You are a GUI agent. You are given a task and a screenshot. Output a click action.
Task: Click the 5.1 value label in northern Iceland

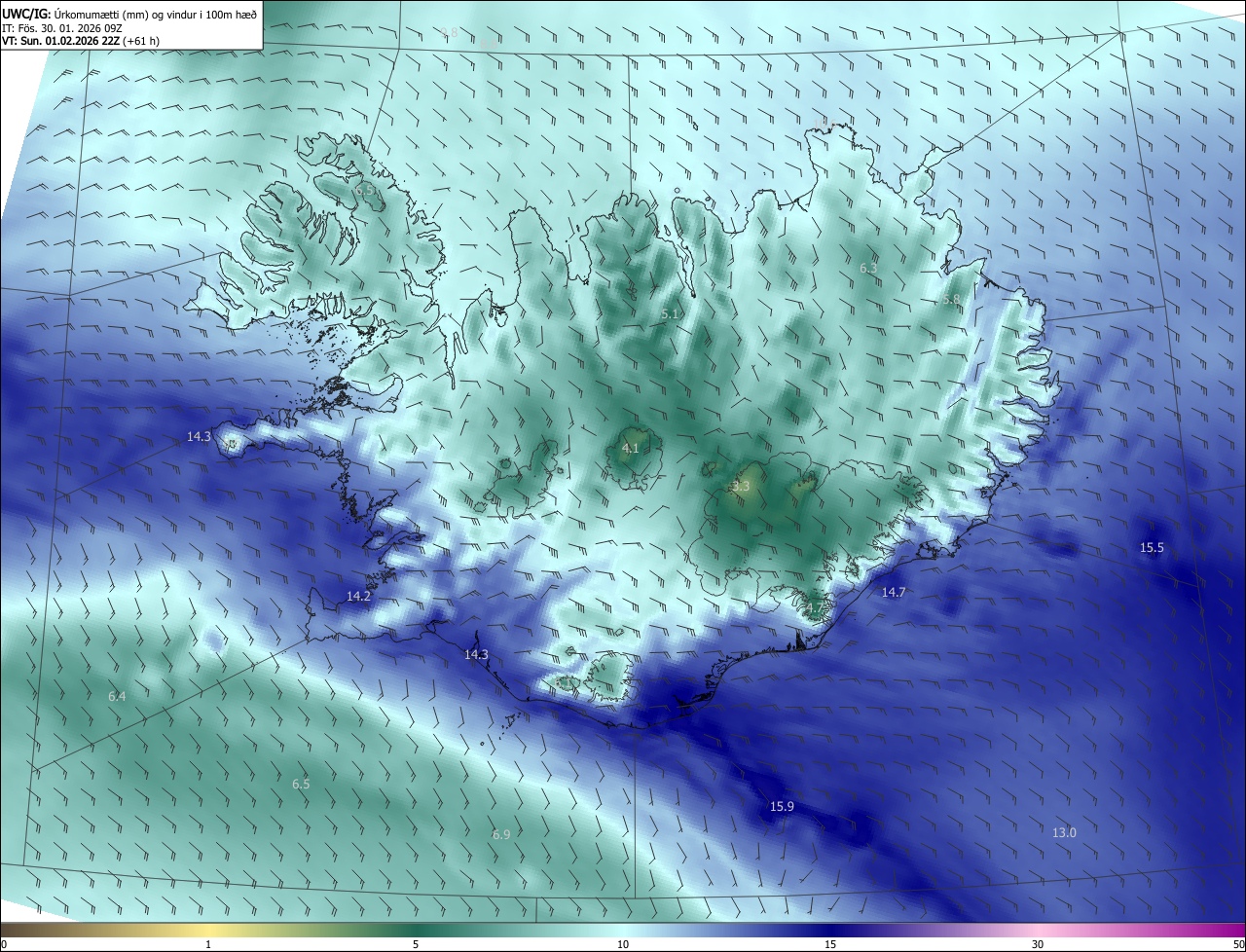tap(670, 314)
